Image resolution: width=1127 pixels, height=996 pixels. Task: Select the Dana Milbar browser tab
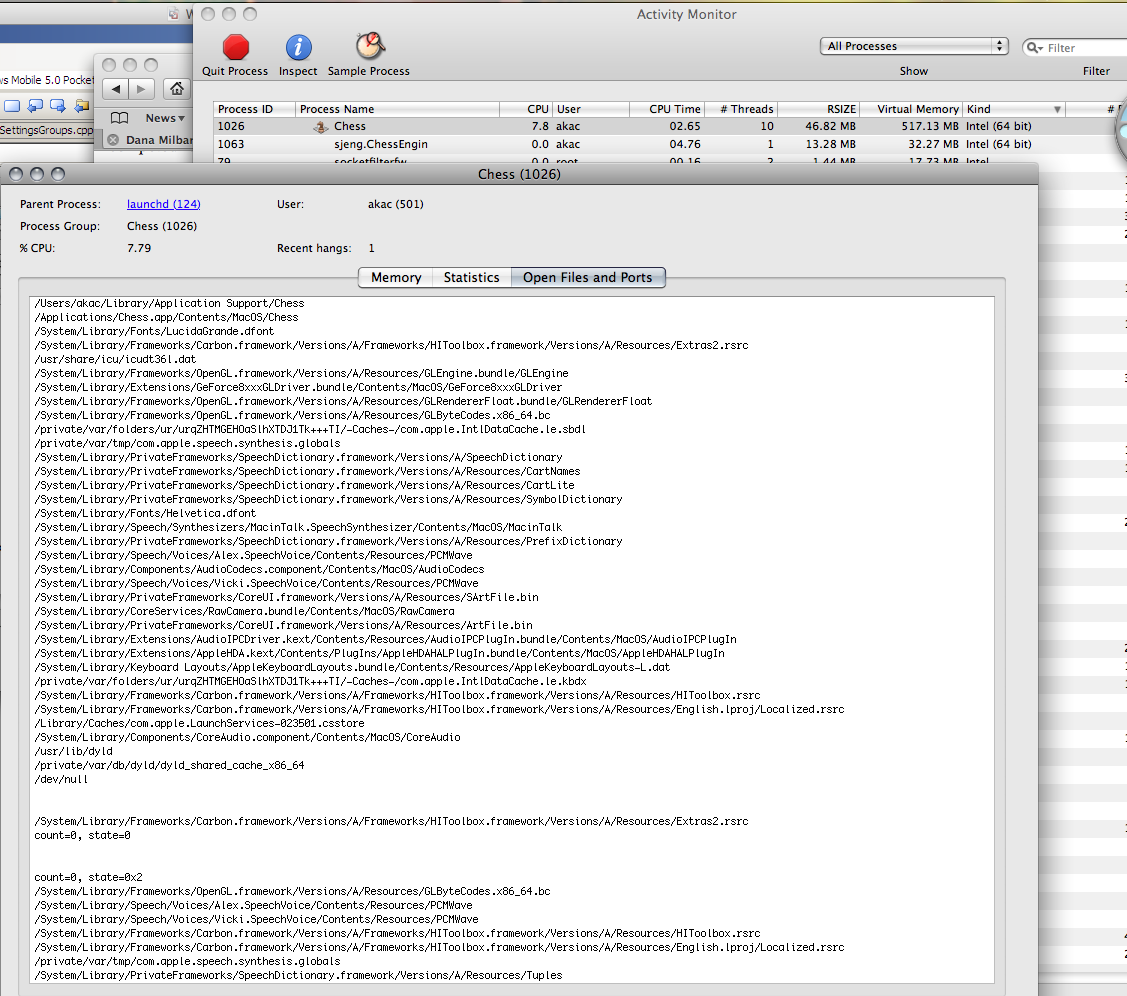150,140
